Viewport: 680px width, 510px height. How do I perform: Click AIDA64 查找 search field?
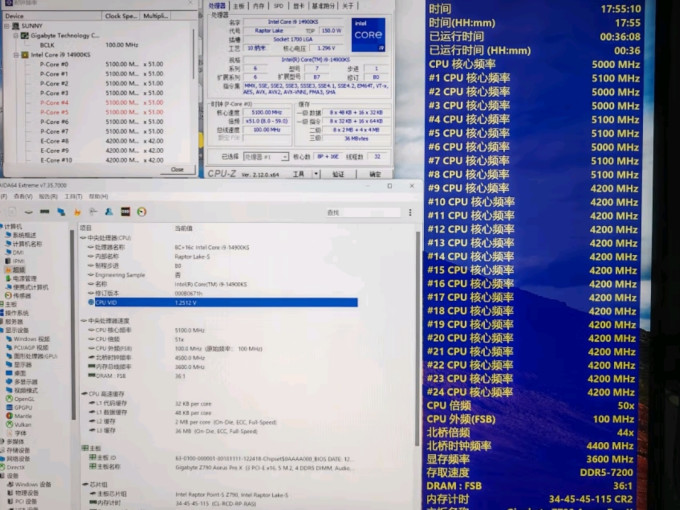click(x=371, y=212)
